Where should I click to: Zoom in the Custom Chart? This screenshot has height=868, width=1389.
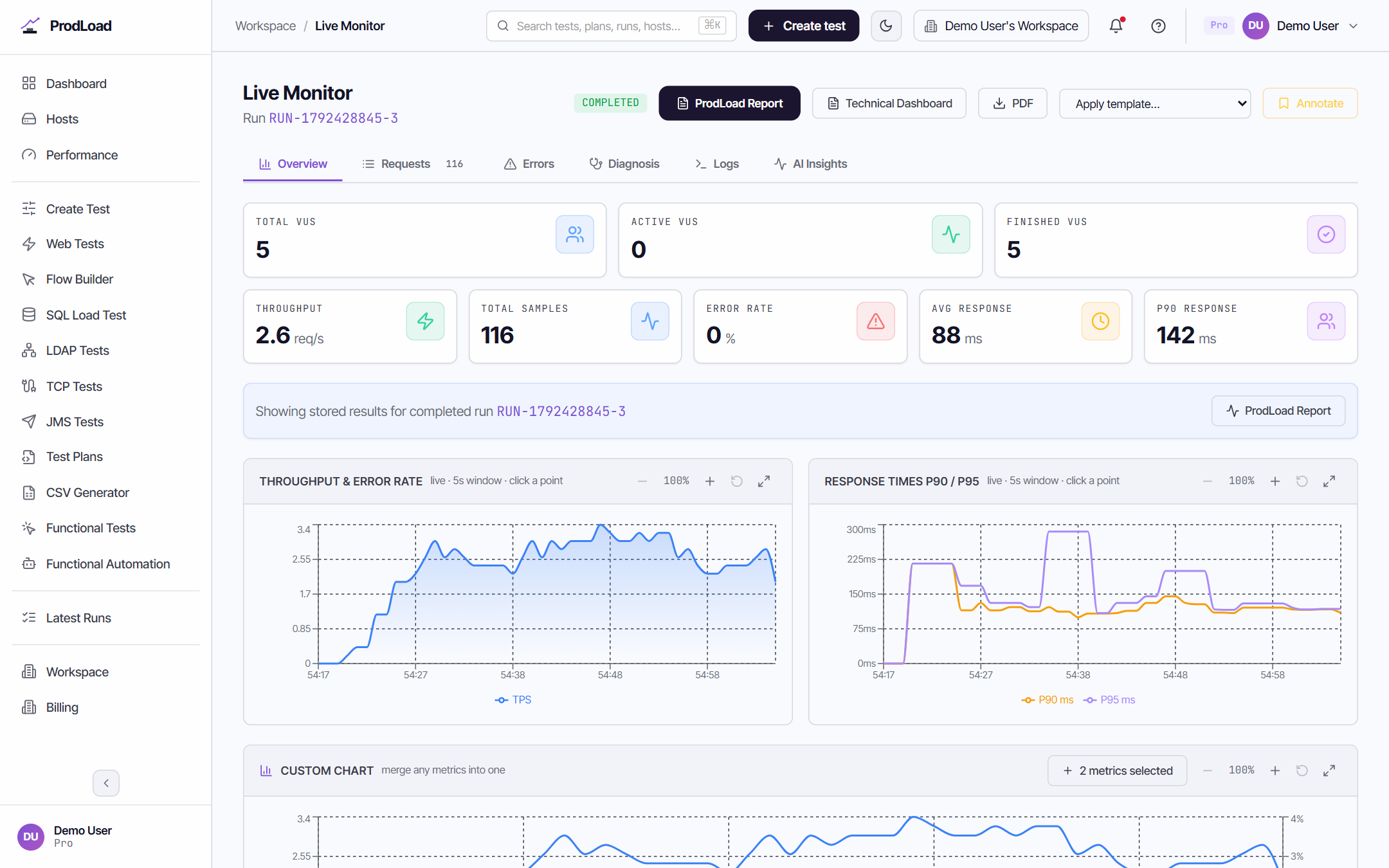click(x=1275, y=770)
